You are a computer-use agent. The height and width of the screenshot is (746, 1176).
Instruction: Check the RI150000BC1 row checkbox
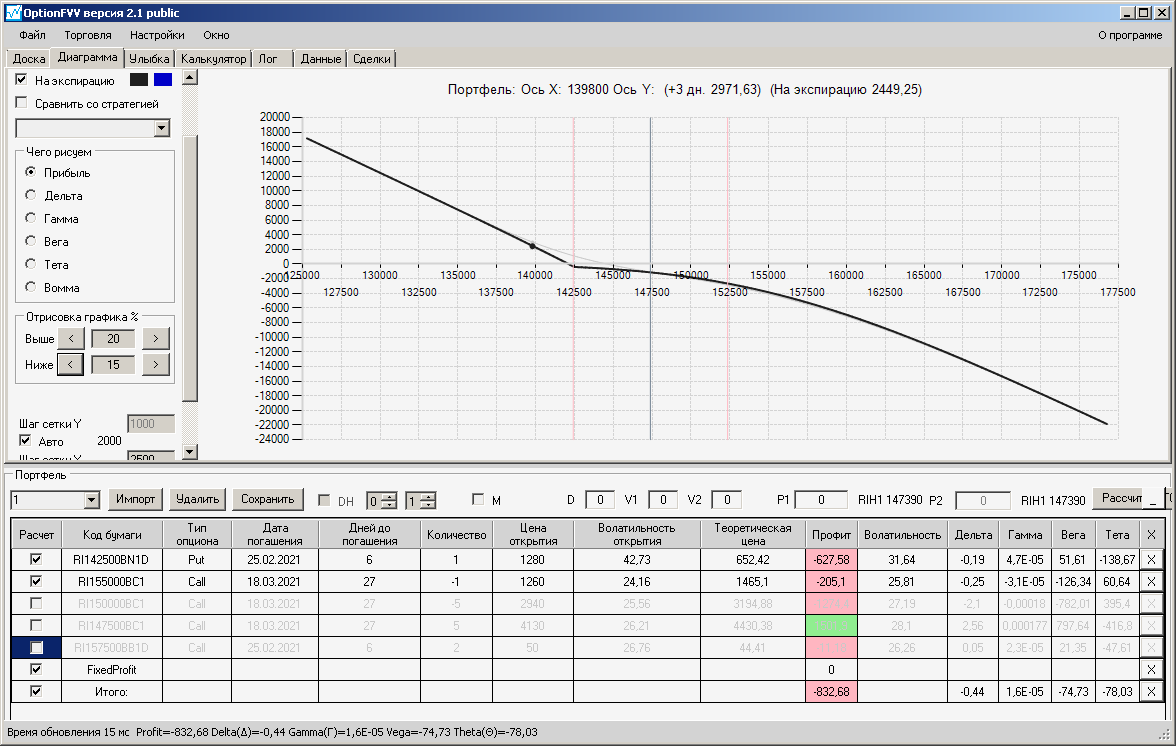coord(35,603)
